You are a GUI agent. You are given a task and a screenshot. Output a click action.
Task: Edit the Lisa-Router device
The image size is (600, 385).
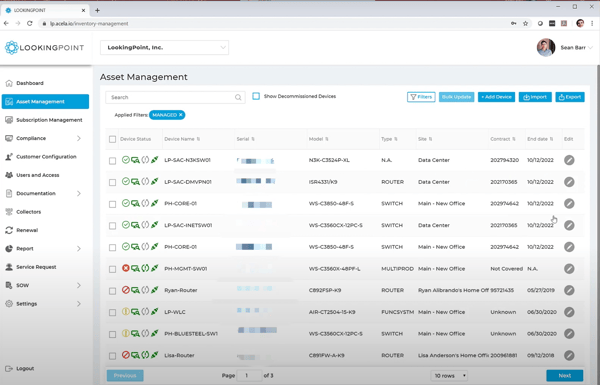[569, 355]
